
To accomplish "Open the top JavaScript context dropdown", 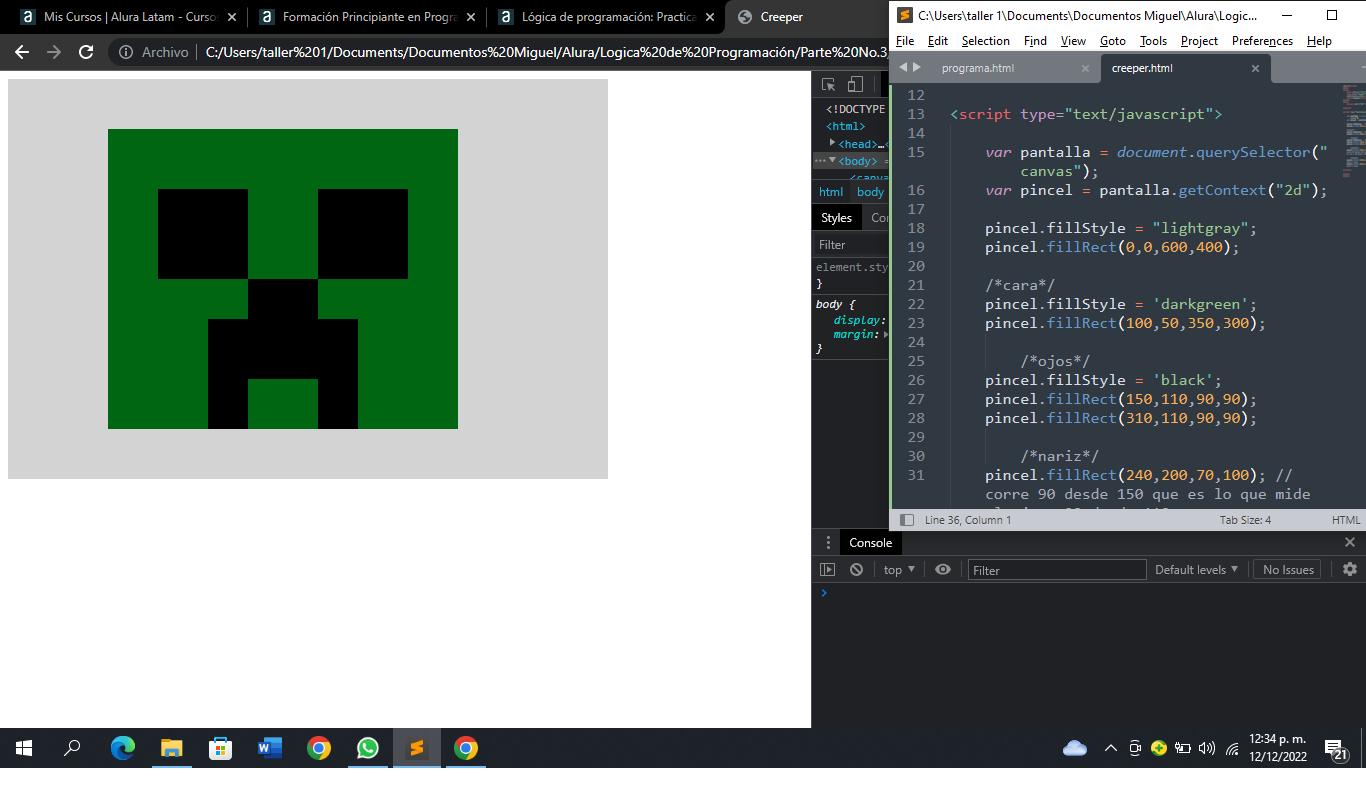I will [x=899, y=569].
